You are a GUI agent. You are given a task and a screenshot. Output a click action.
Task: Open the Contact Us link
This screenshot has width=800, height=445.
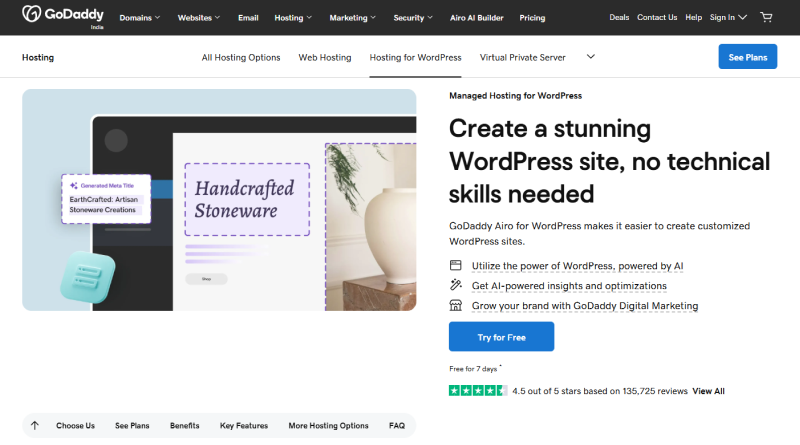coord(657,17)
